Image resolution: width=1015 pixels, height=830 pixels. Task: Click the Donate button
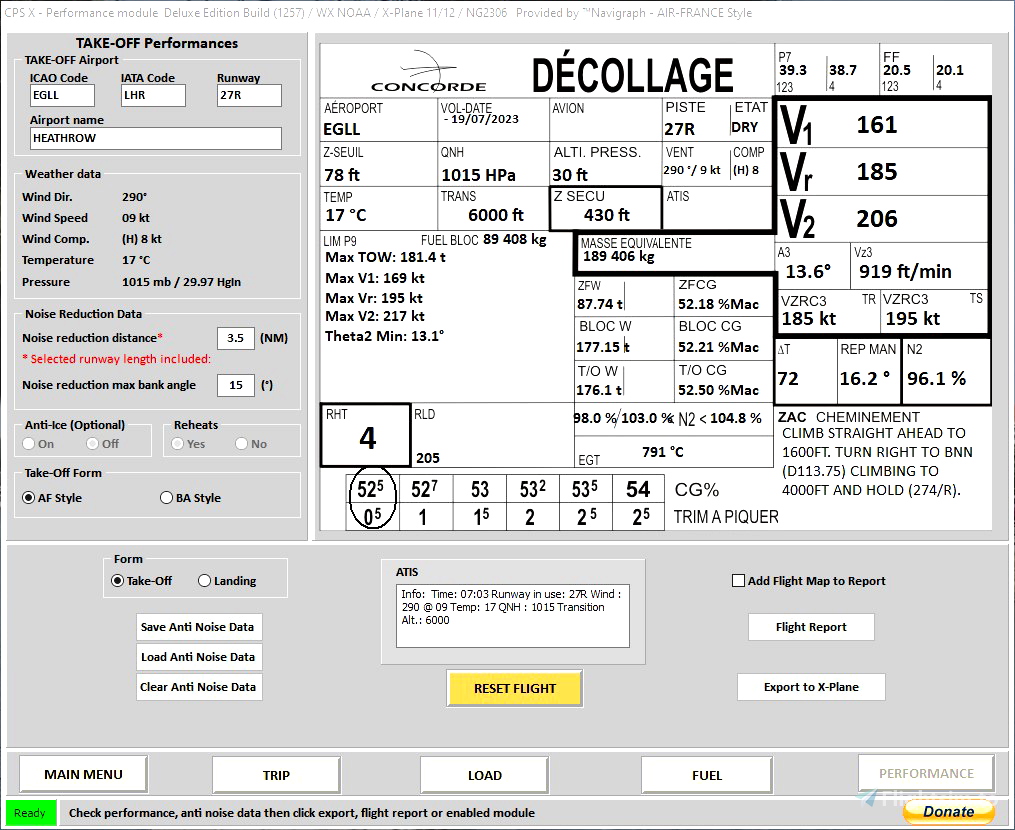[949, 812]
